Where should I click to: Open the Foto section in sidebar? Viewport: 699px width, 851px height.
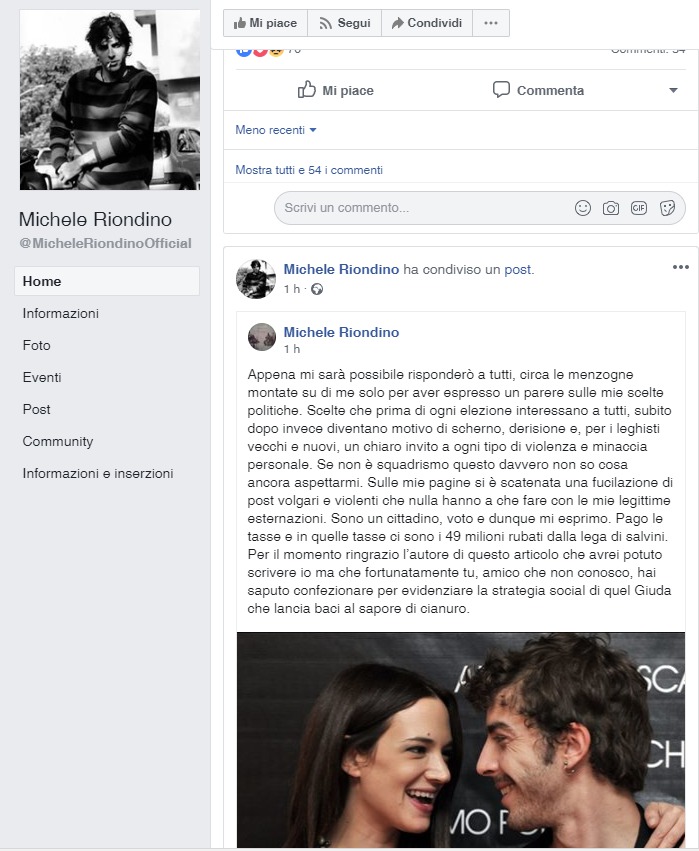point(36,345)
